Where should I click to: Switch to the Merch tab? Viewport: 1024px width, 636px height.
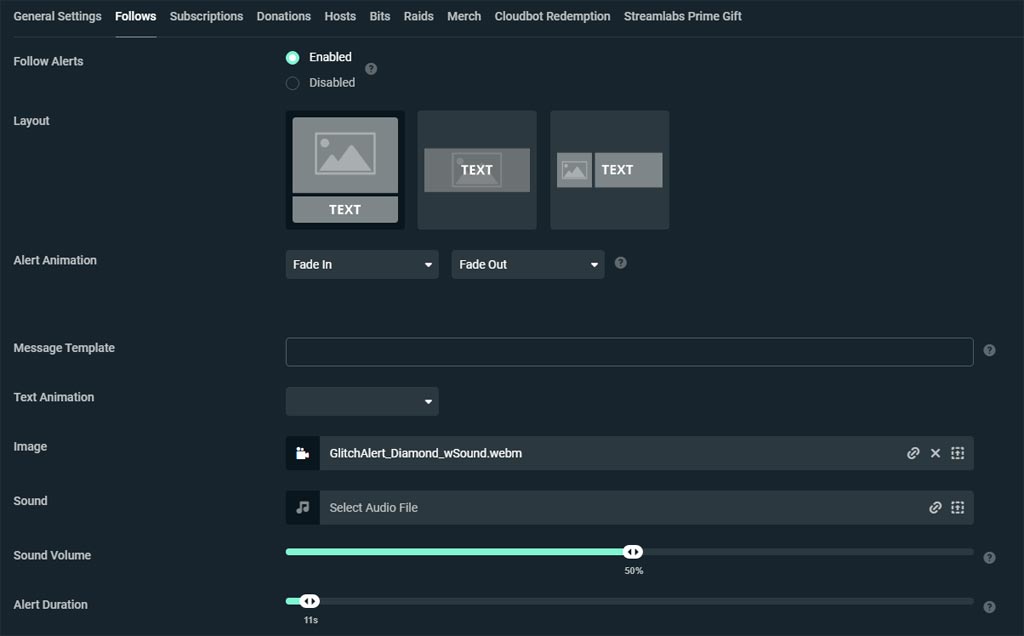pyautogui.click(x=464, y=16)
